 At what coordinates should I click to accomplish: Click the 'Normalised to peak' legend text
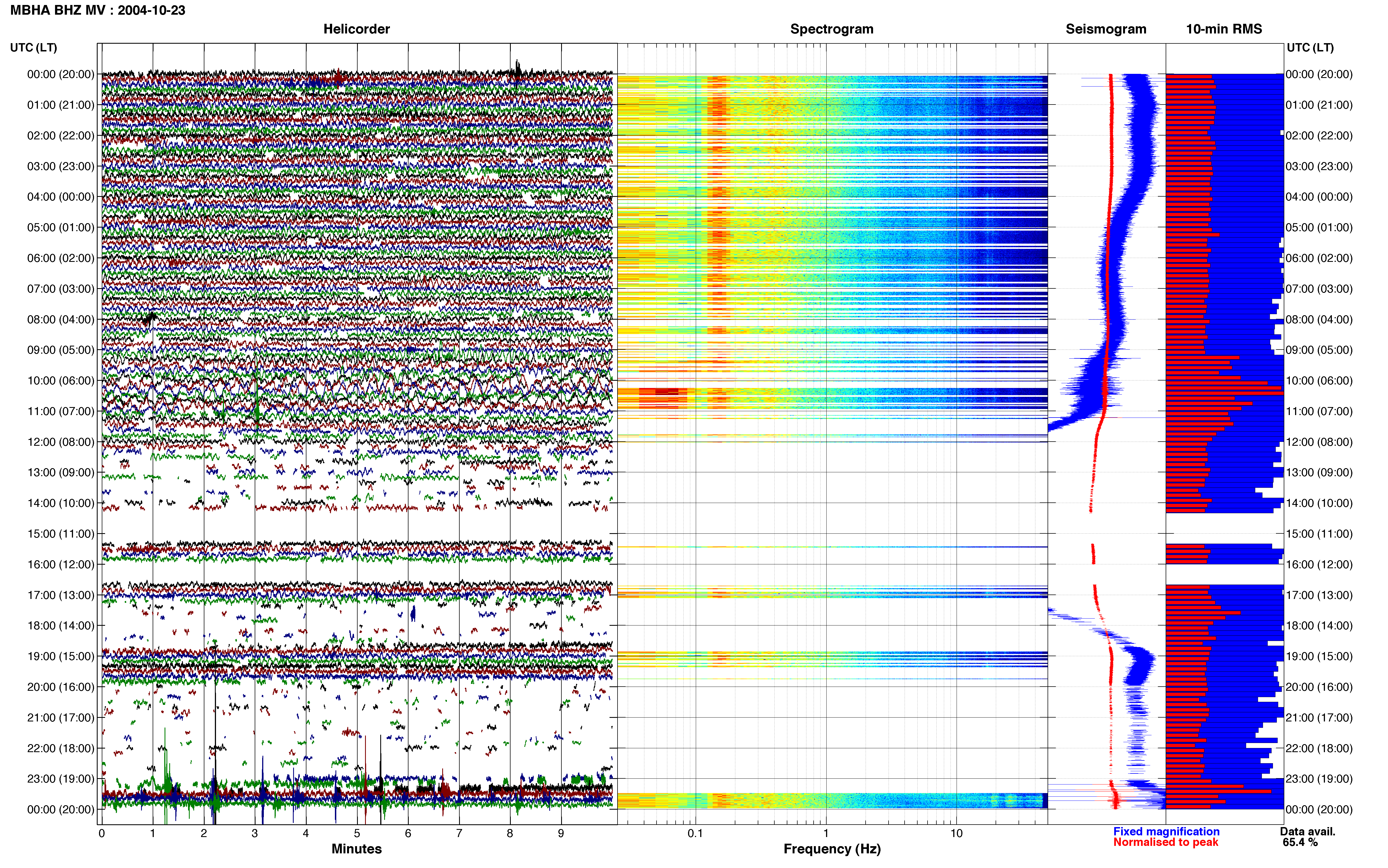1165,842
